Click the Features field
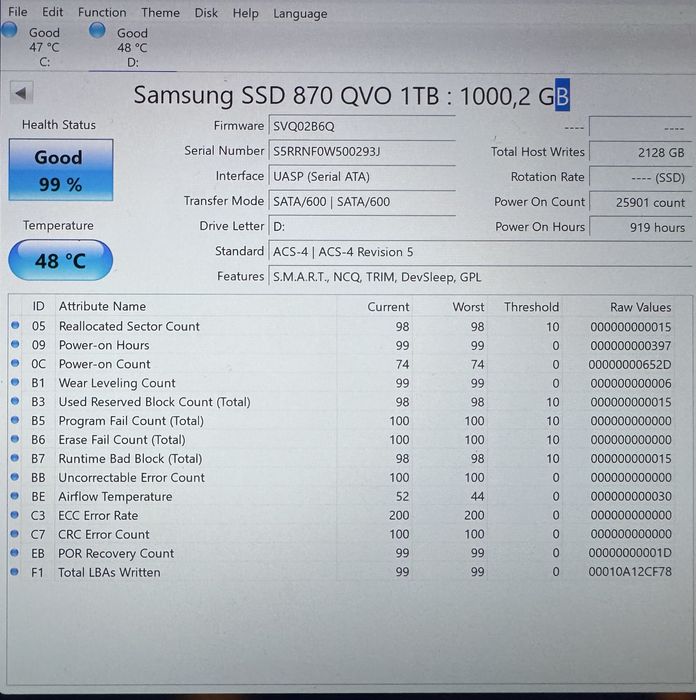Image resolution: width=696 pixels, height=700 pixels. 480,277
